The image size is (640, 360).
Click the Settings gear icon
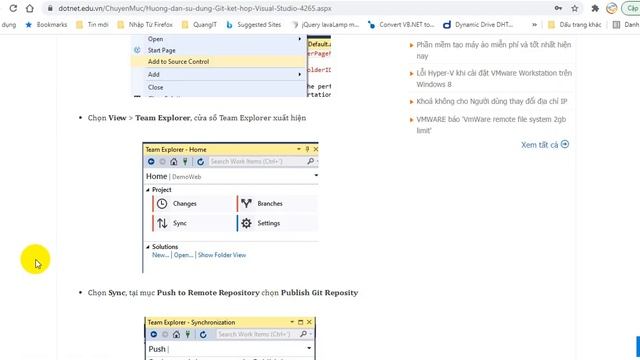pos(246,223)
